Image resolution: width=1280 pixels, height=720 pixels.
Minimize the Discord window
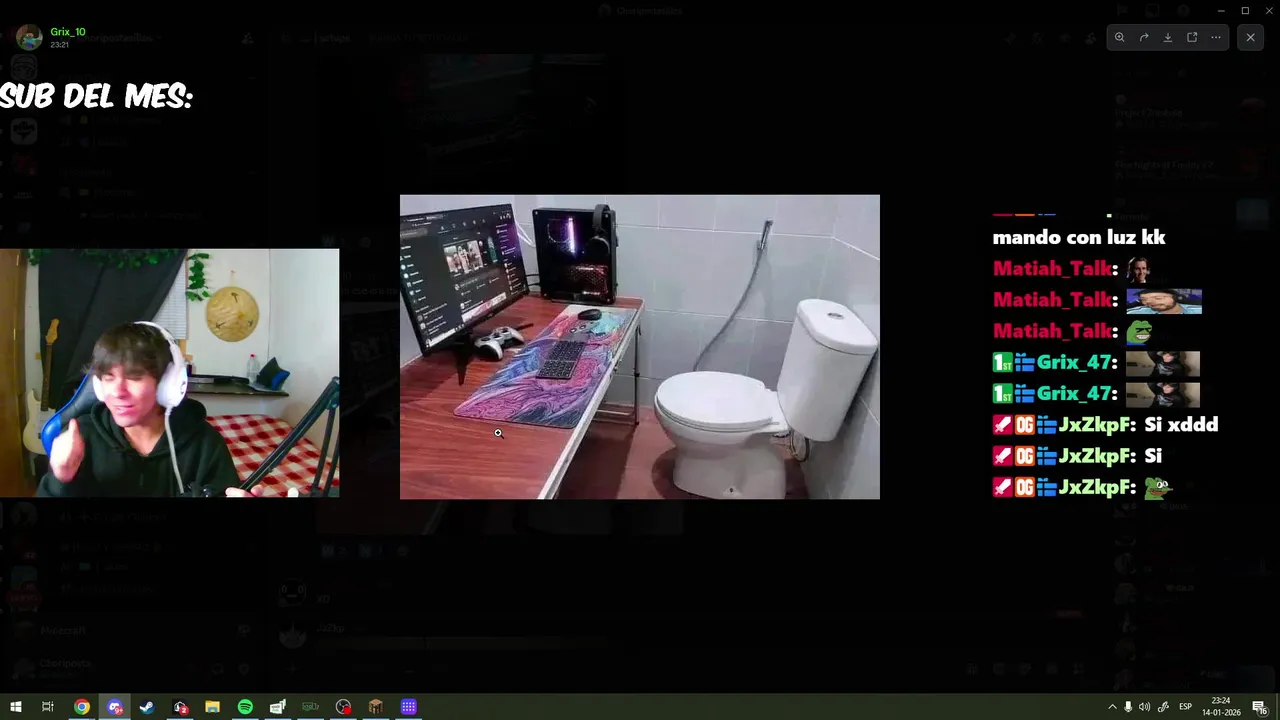click(x=1221, y=10)
